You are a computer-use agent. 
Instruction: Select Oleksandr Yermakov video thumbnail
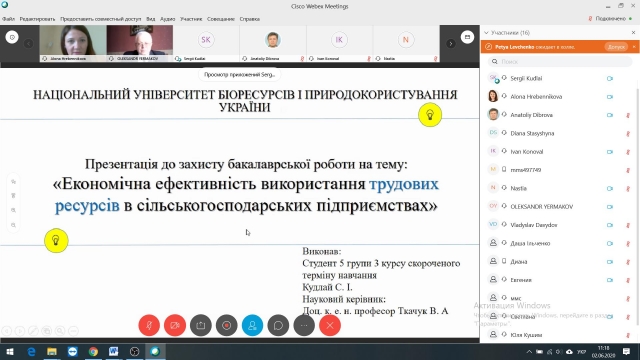click(140, 43)
